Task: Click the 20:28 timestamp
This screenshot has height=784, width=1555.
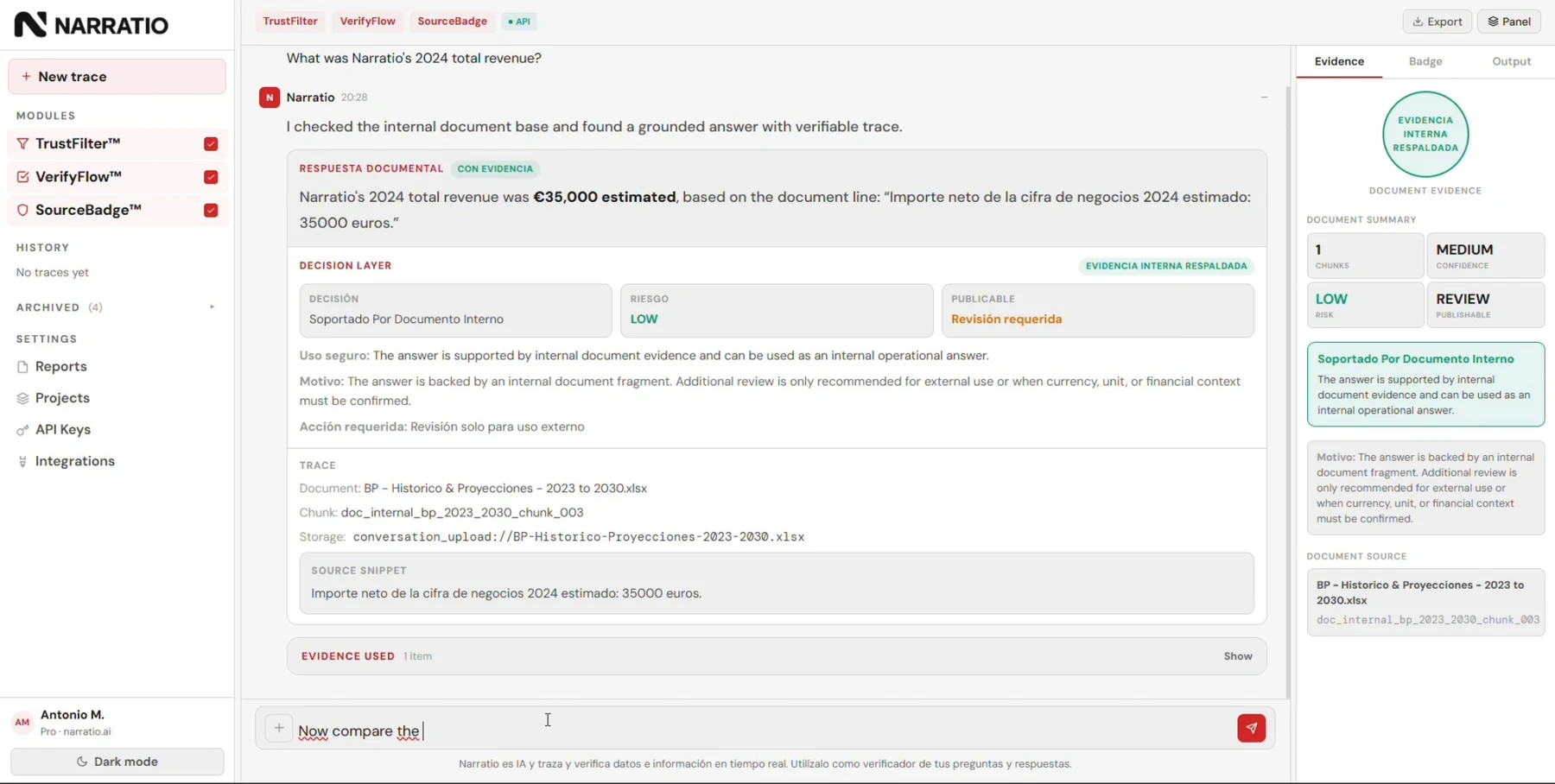Action: 354,98
